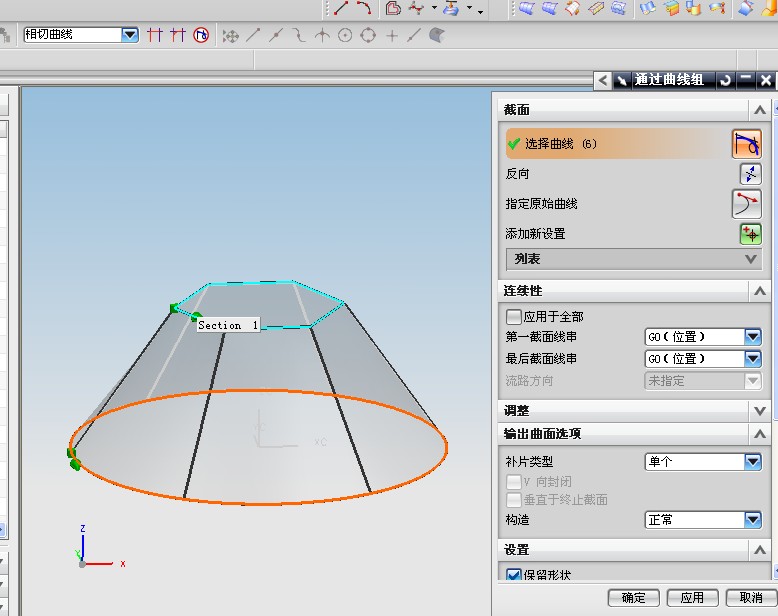Open the 相切曲线 curve rule dropdown
Screen dimensions: 778x616
tap(130, 35)
